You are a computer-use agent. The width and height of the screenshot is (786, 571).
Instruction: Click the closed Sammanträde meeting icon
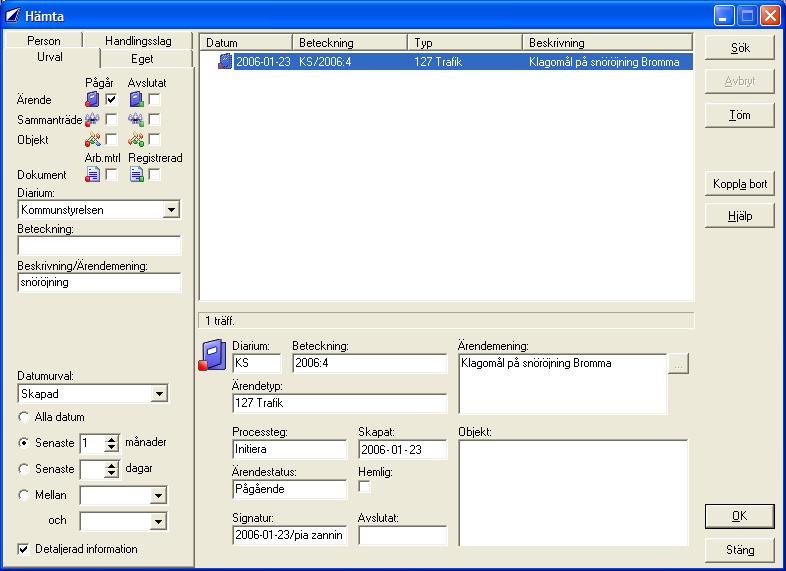tap(136, 119)
